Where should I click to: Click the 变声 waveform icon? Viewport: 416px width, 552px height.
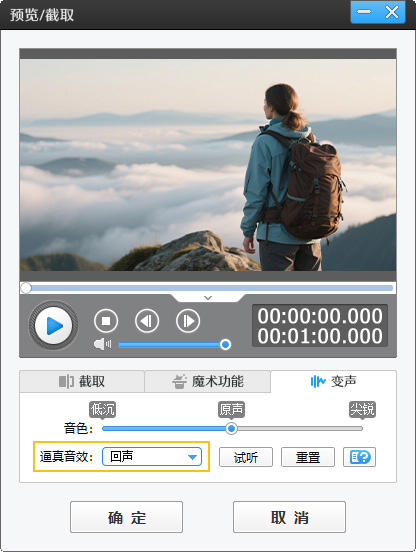tap(317, 381)
